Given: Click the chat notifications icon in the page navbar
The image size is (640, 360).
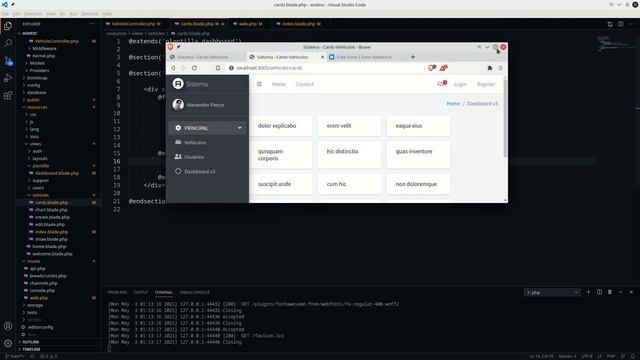Looking at the screenshot, I should point(442,84).
